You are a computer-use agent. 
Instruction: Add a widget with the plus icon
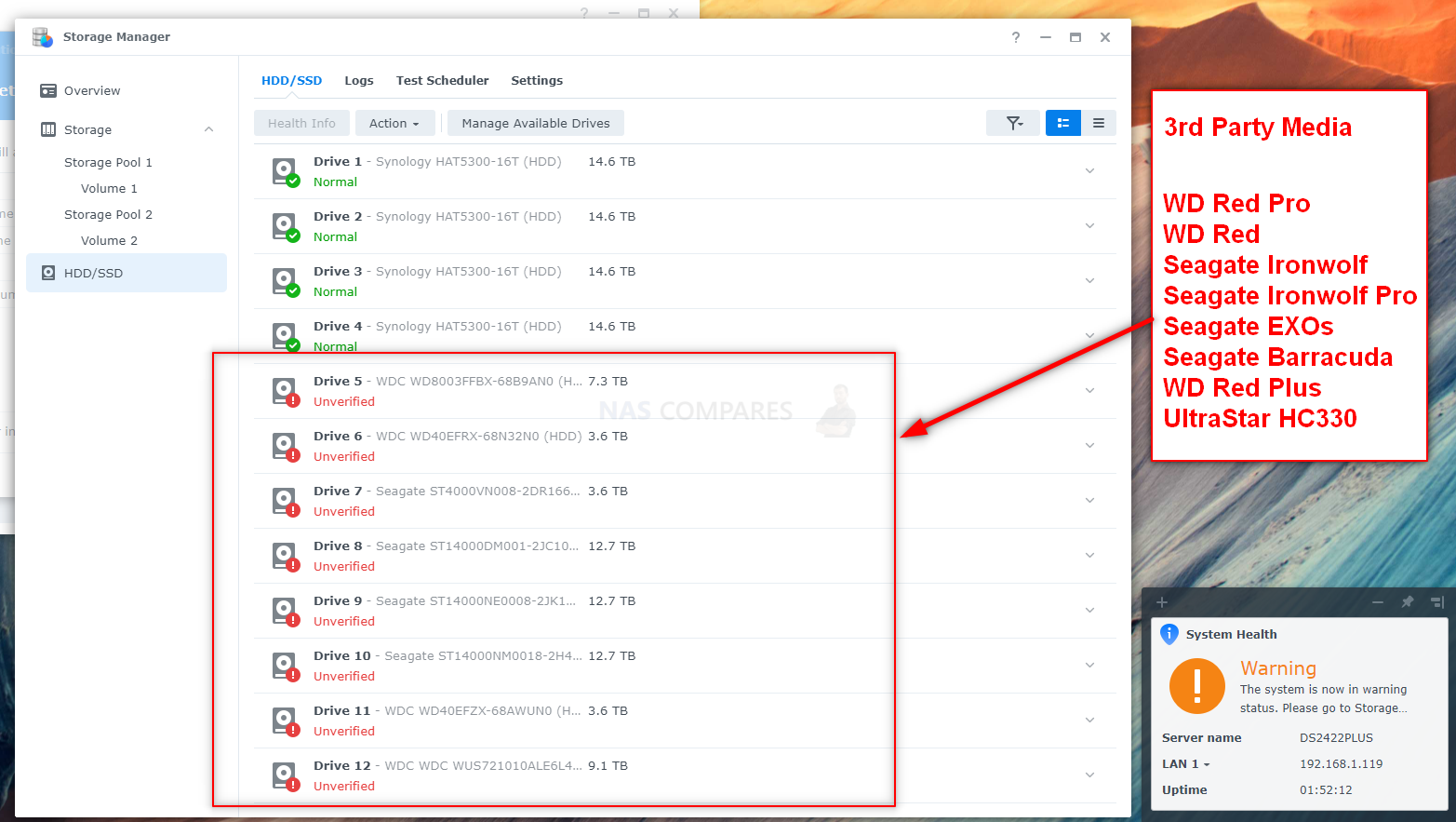(x=1161, y=602)
